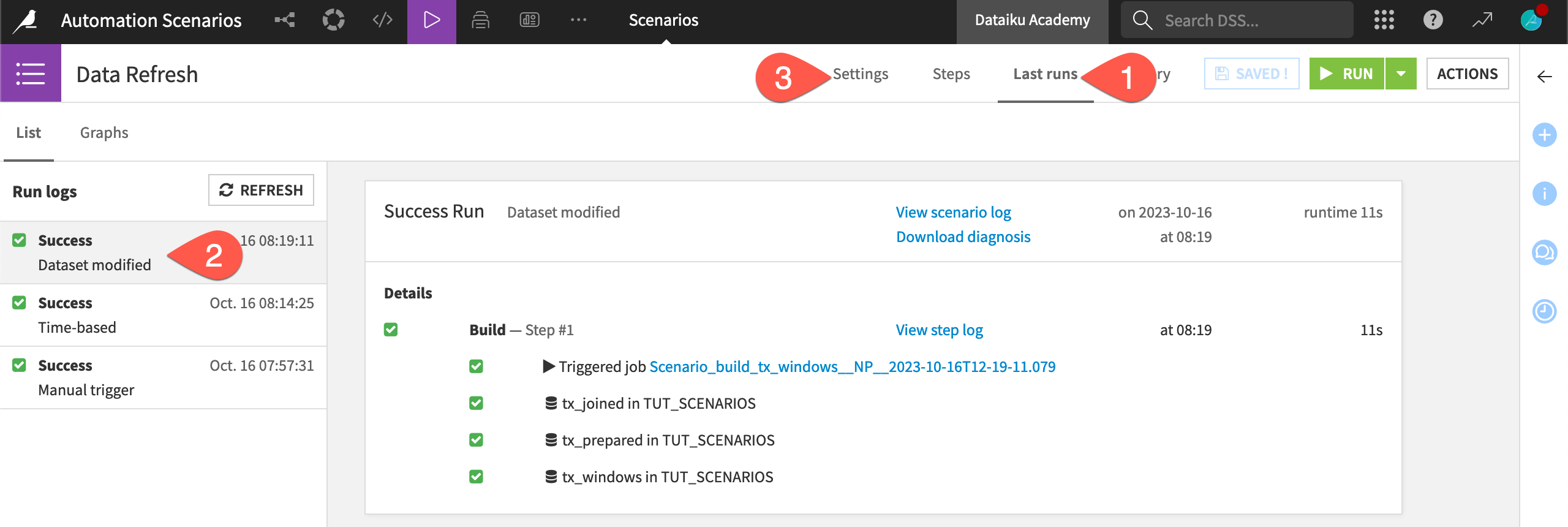Click the Dataiku bird logo
Viewport: 1568px width, 527px height.
[x=26, y=21]
